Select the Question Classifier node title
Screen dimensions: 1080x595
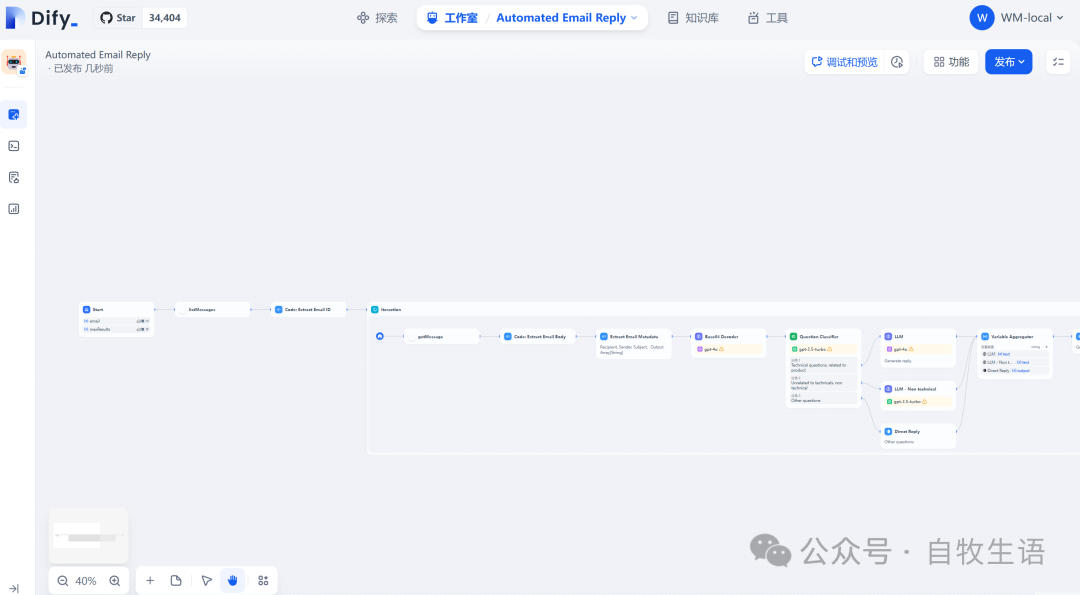(819, 337)
